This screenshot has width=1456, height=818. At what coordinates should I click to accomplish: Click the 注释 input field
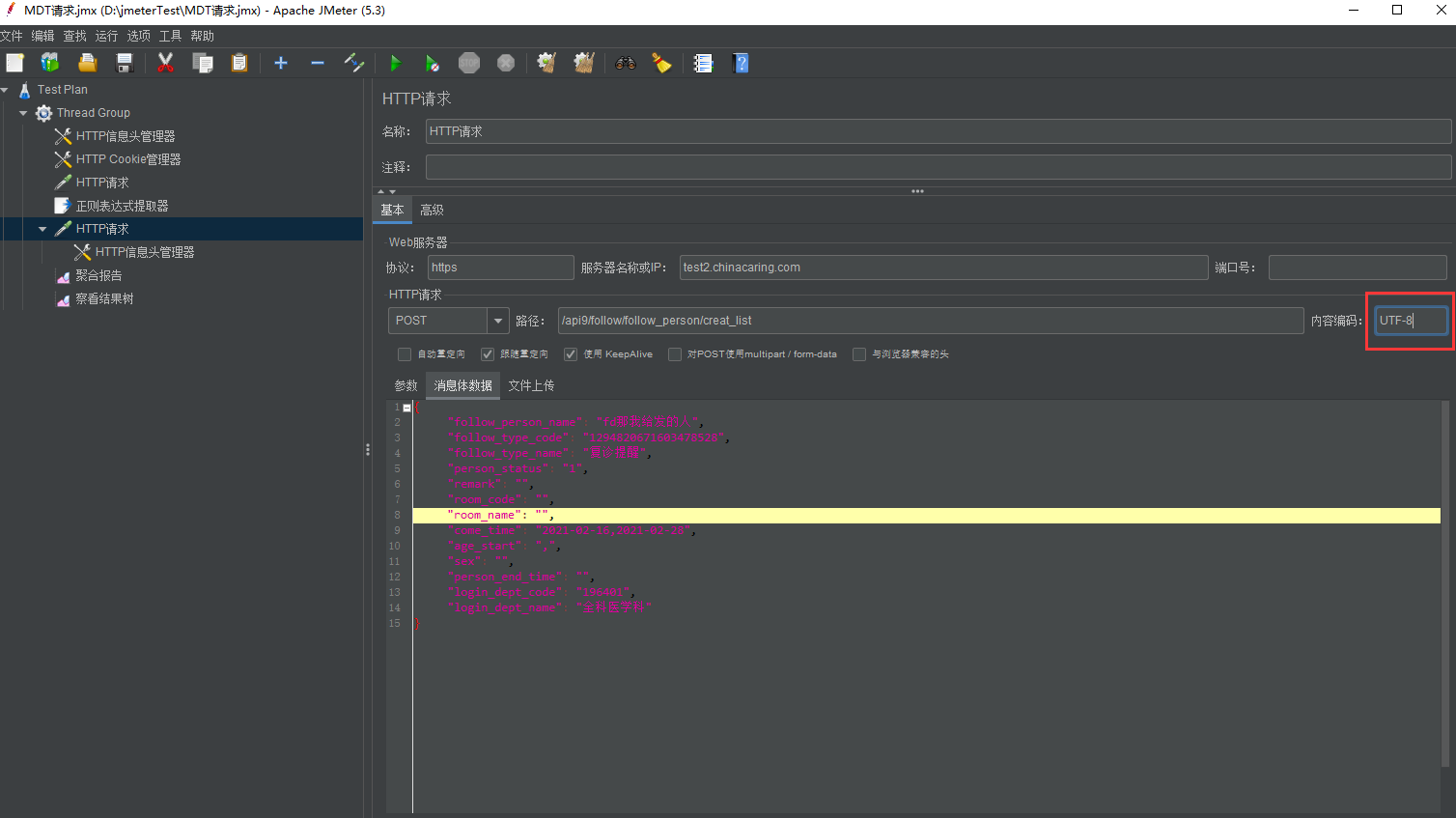[x=938, y=167]
